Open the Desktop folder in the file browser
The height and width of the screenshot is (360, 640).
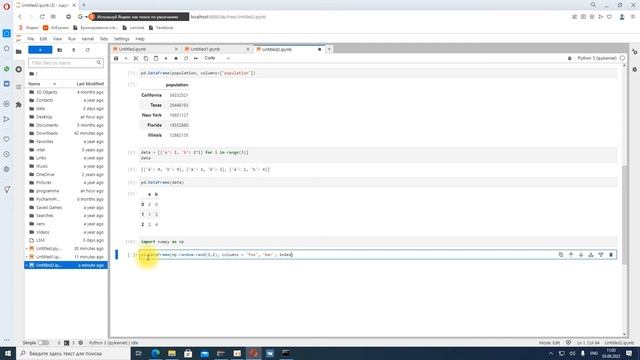click(x=44, y=117)
